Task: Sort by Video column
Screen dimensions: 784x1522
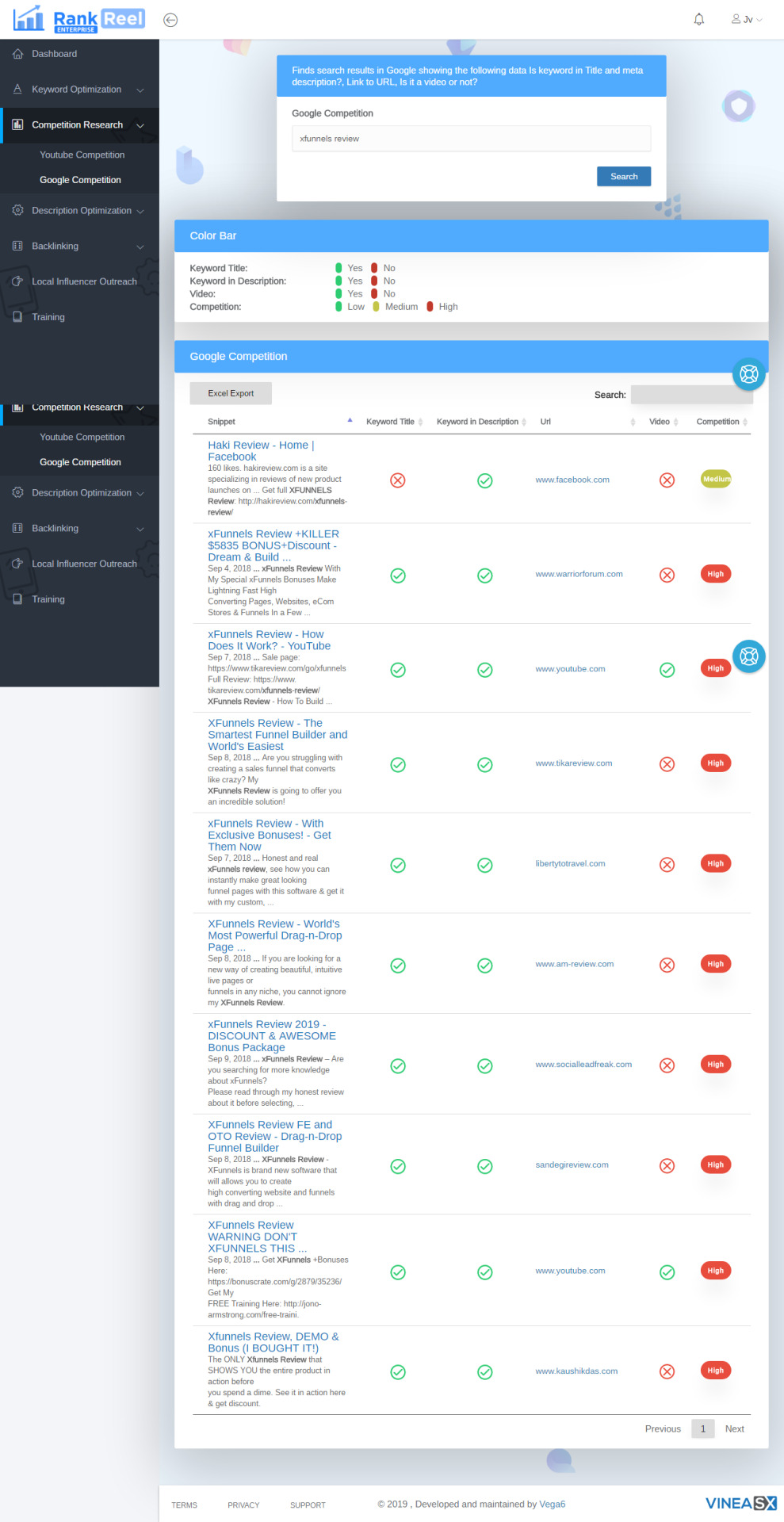Action: click(x=660, y=422)
